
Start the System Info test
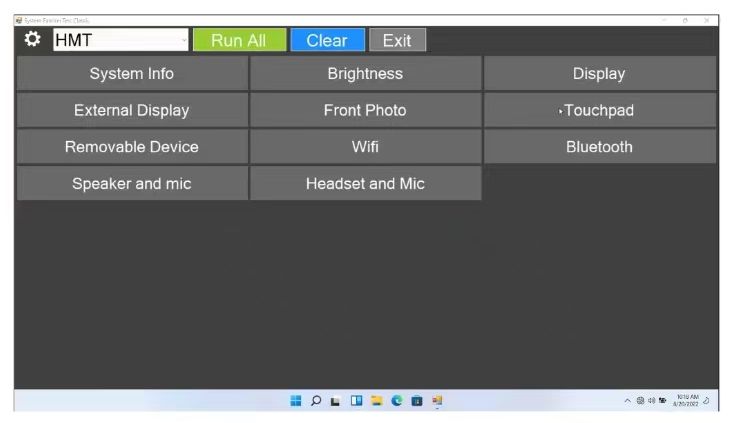132,74
